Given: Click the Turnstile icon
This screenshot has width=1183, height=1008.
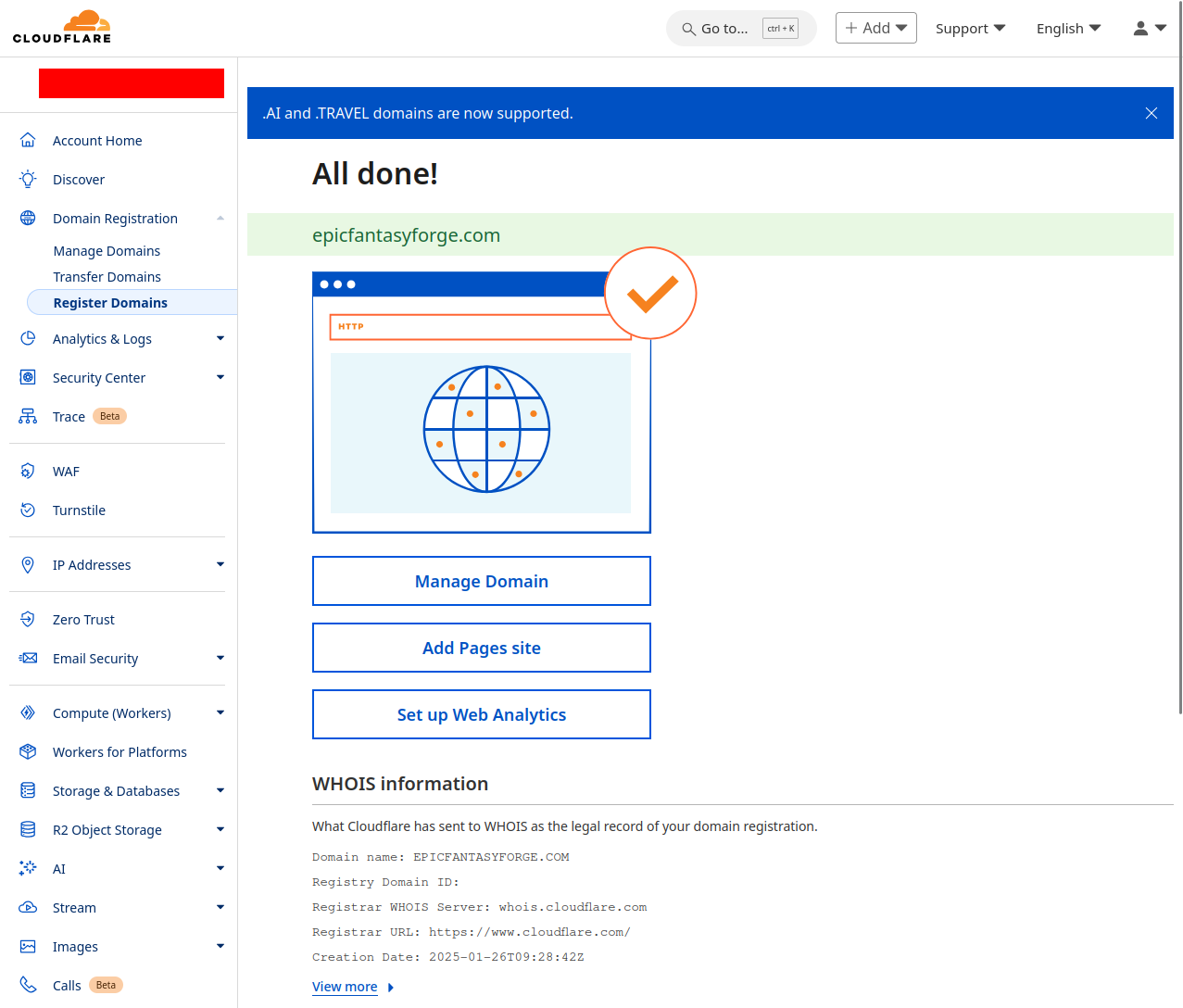Looking at the screenshot, I should [28, 510].
